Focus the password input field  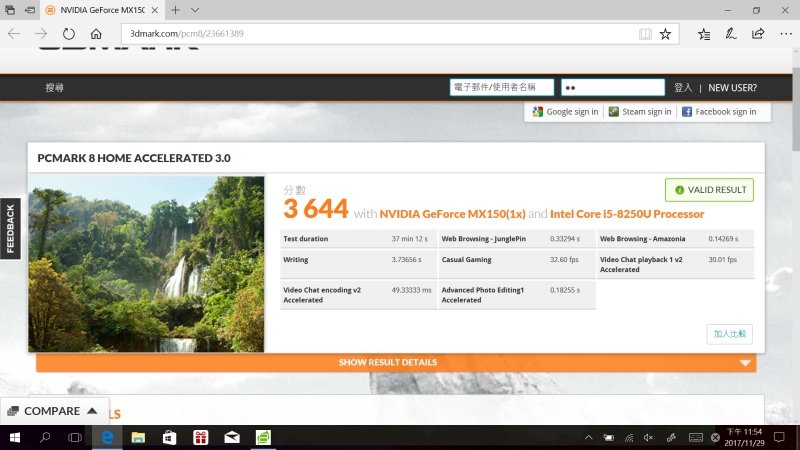tap(613, 87)
